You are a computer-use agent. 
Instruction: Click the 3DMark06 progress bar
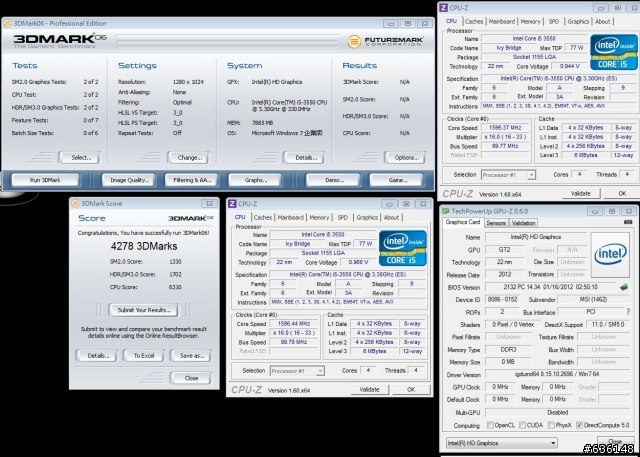click(228, 41)
